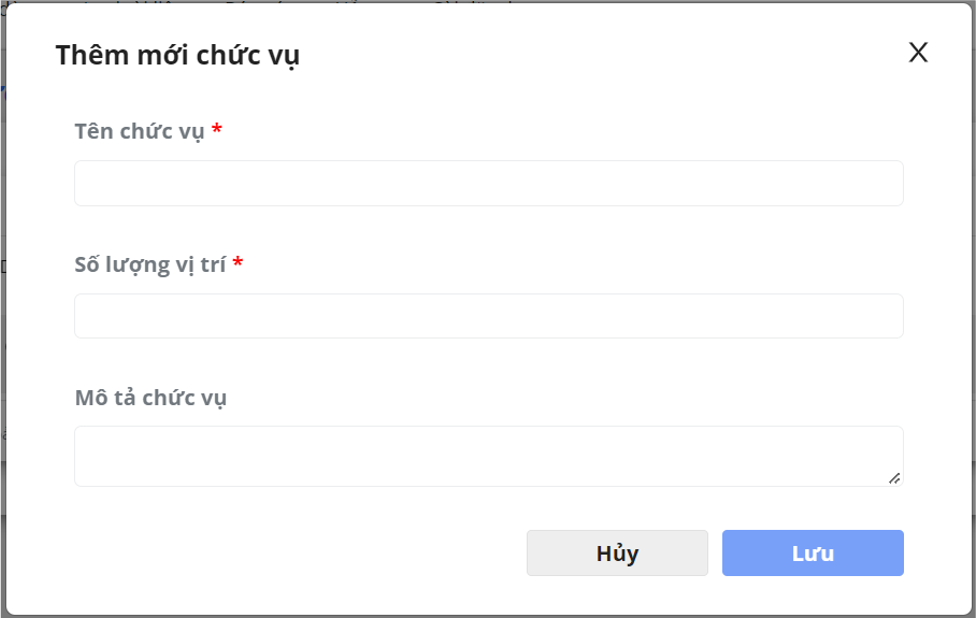Select the Tên chức vụ label text
Screen dimensions: 977x618
click(x=140, y=131)
